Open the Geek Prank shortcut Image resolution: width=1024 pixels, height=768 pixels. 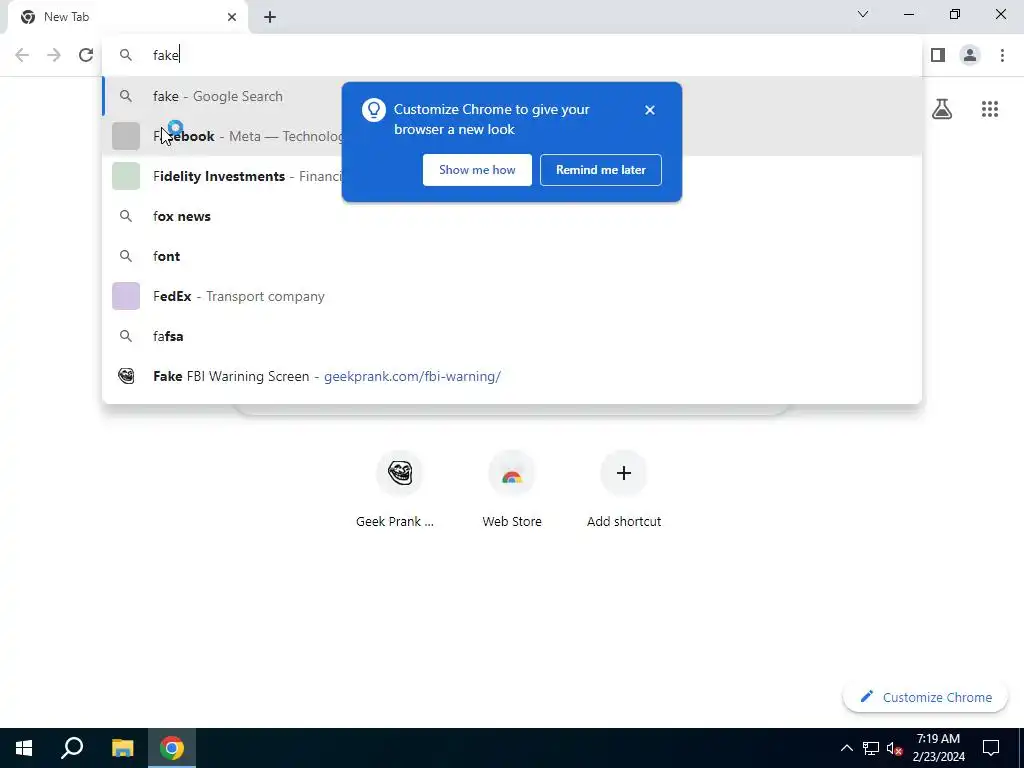400,489
